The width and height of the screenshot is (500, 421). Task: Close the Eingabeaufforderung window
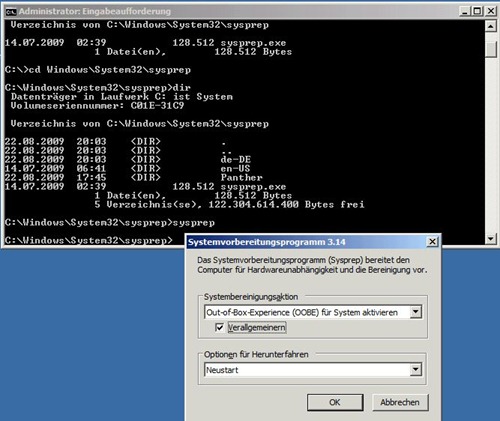pyautogui.click(x=491, y=11)
